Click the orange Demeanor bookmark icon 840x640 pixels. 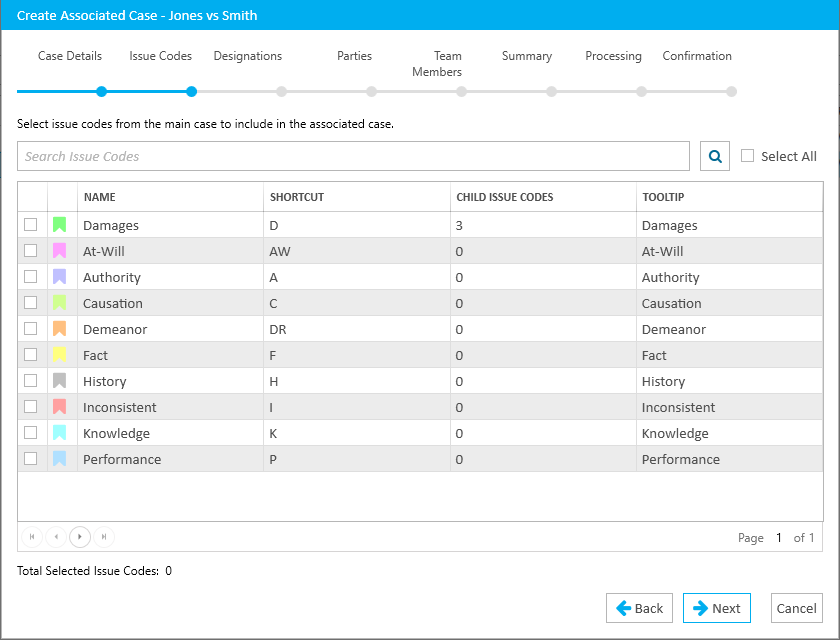[x=60, y=329]
